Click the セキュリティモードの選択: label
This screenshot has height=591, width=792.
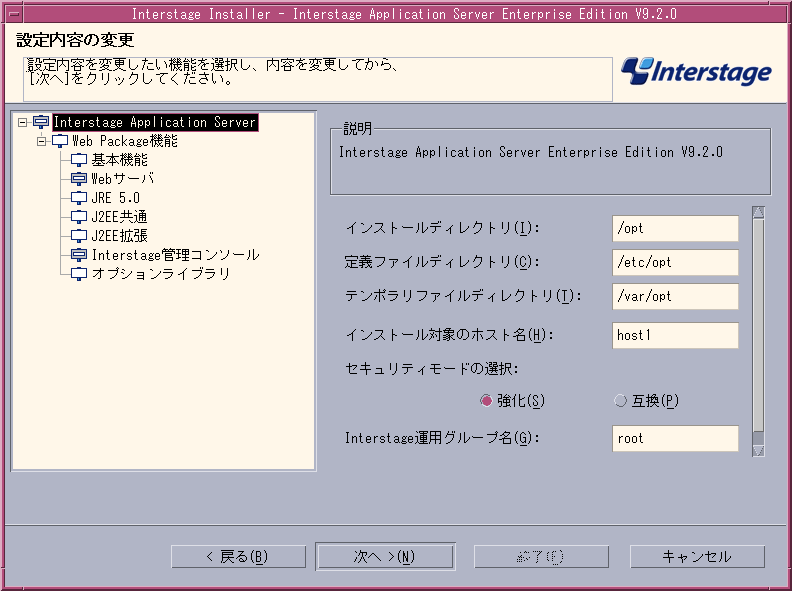pos(432,369)
